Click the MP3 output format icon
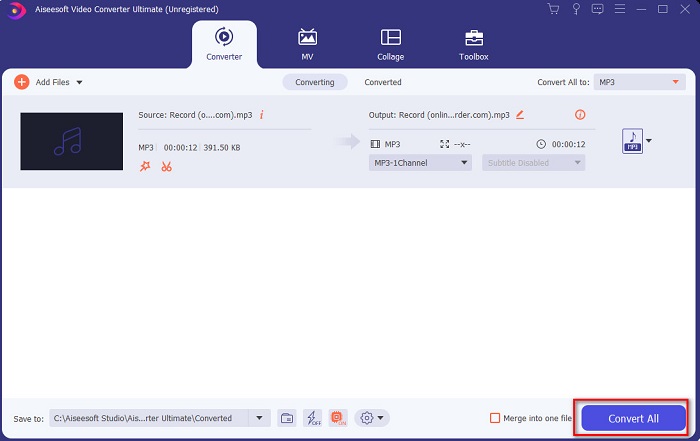The width and height of the screenshot is (700, 441). (x=632, y=141)
